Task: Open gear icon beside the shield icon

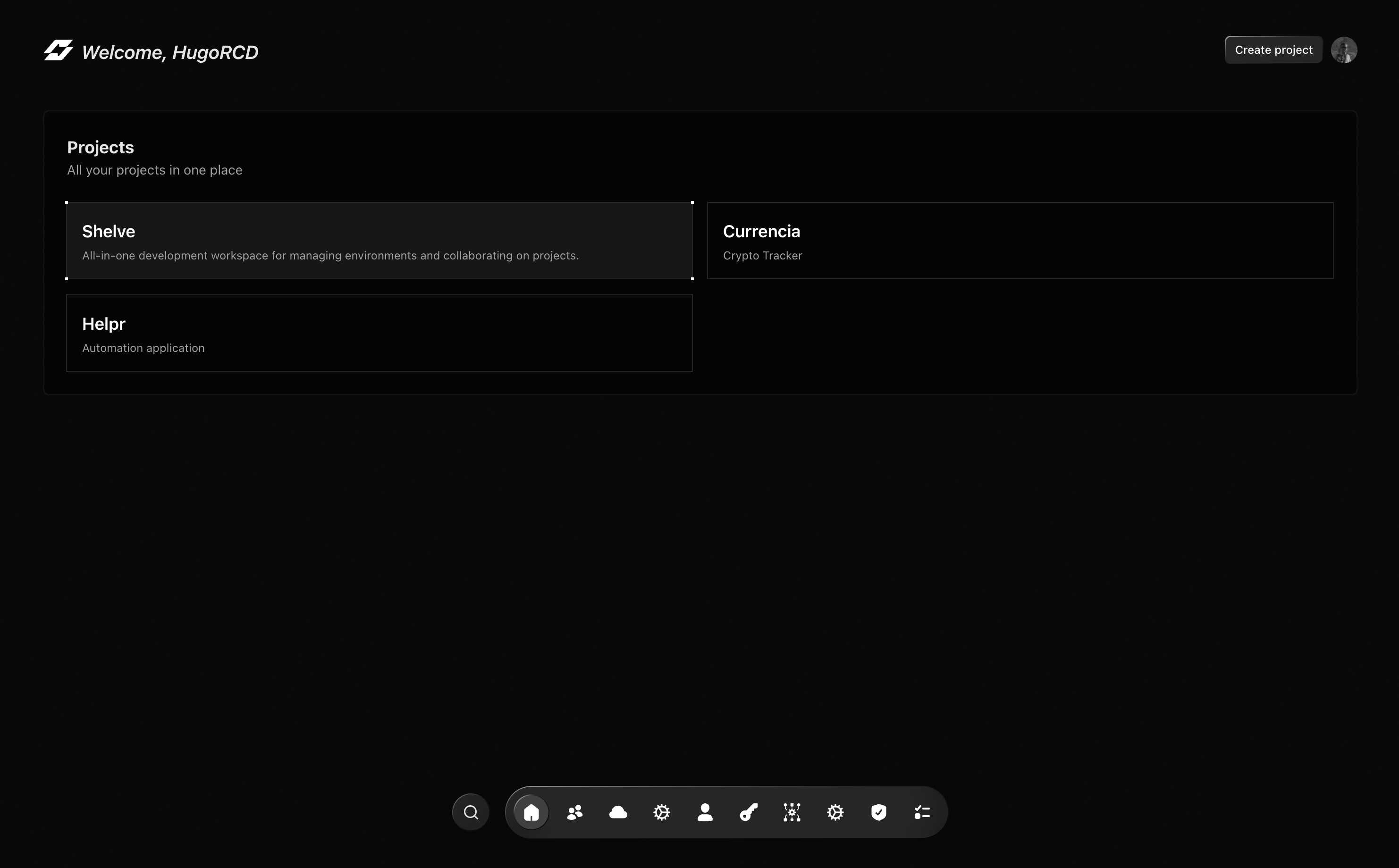Action: tap(835, 812)
